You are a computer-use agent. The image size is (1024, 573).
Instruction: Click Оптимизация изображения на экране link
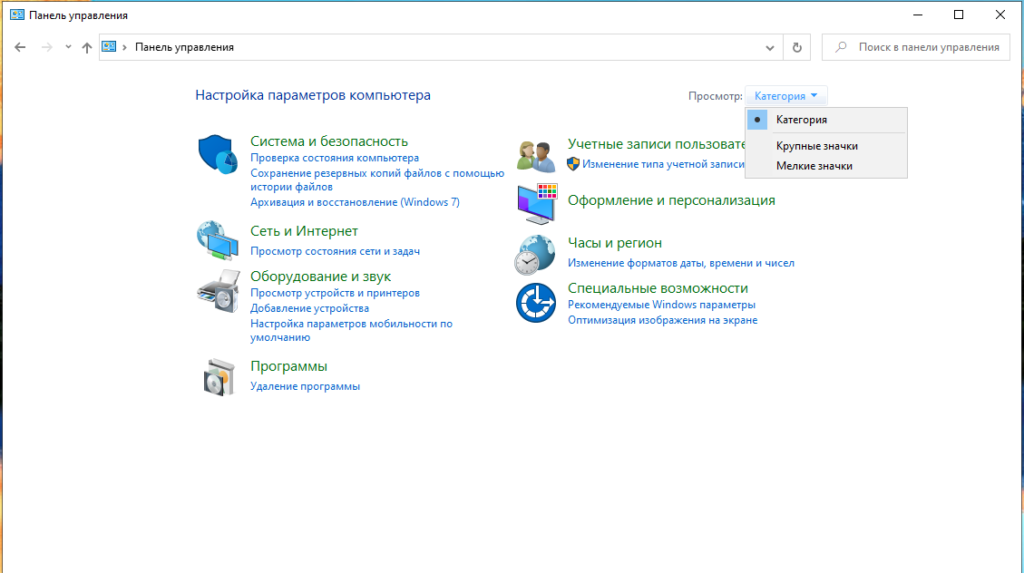pyautogui.click(x=662, y=320)
